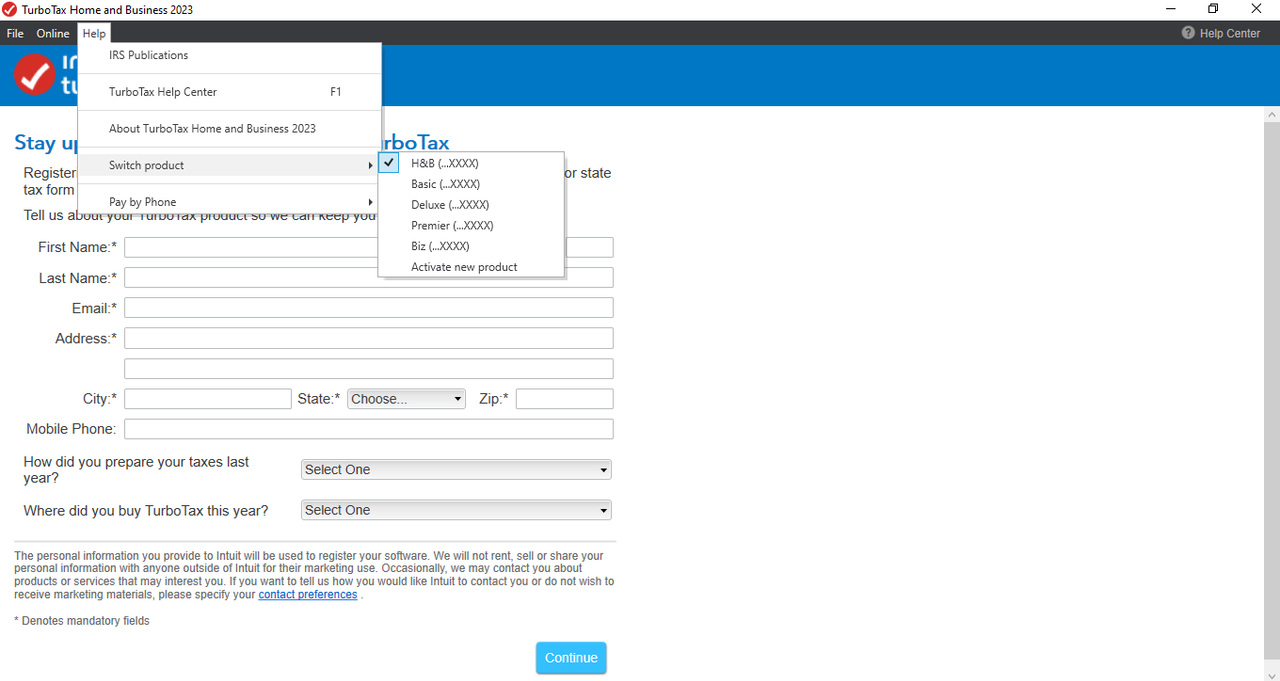Click the Continue button
The height and width of the screenshot is (681, 1280).
(x=571, y=658)
